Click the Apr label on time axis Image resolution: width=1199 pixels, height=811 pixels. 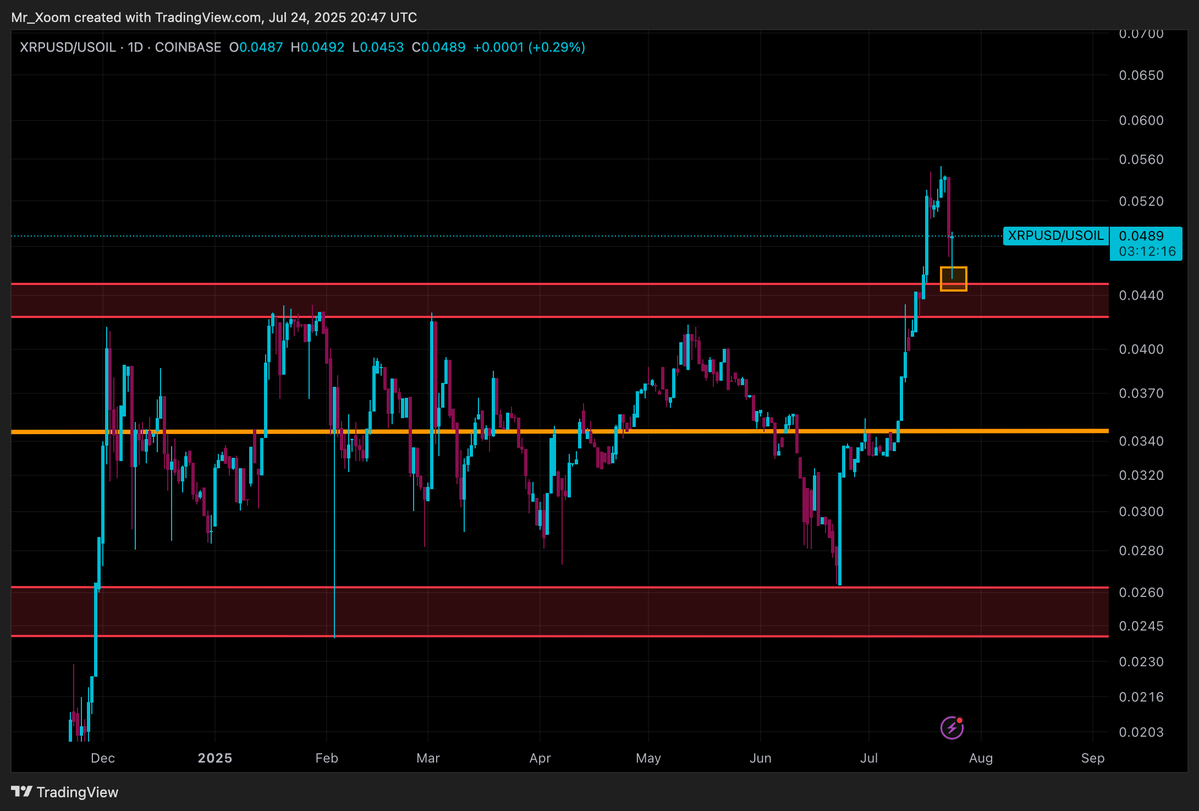540,758
